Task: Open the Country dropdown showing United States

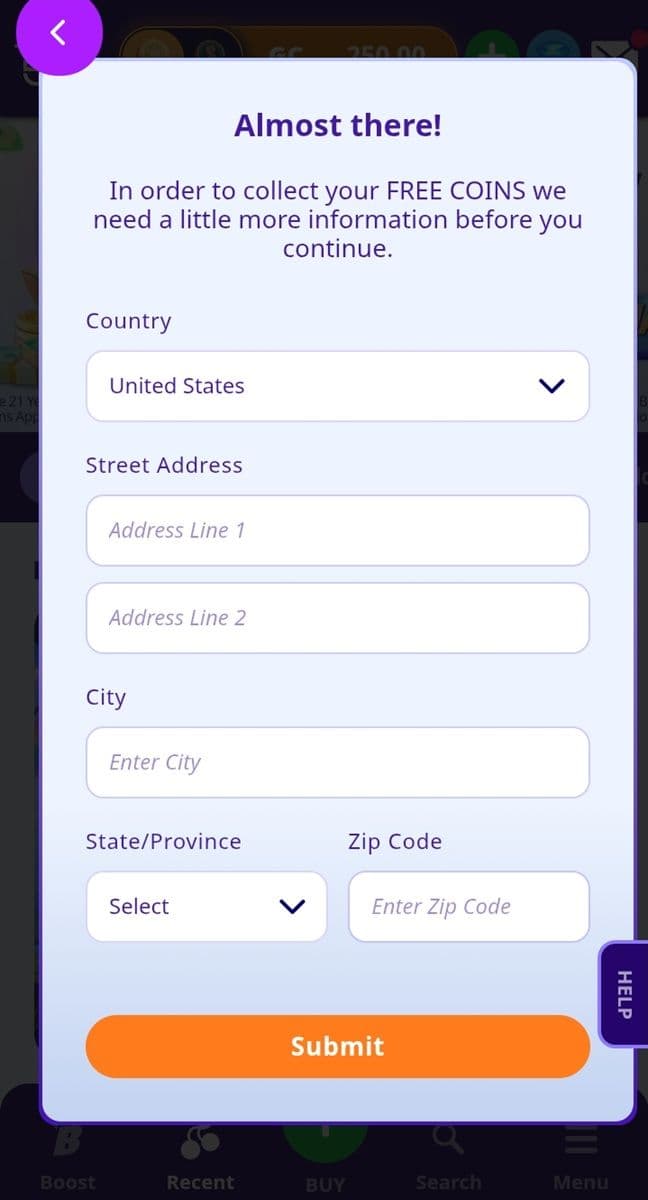Action: (x=338, y=386)
